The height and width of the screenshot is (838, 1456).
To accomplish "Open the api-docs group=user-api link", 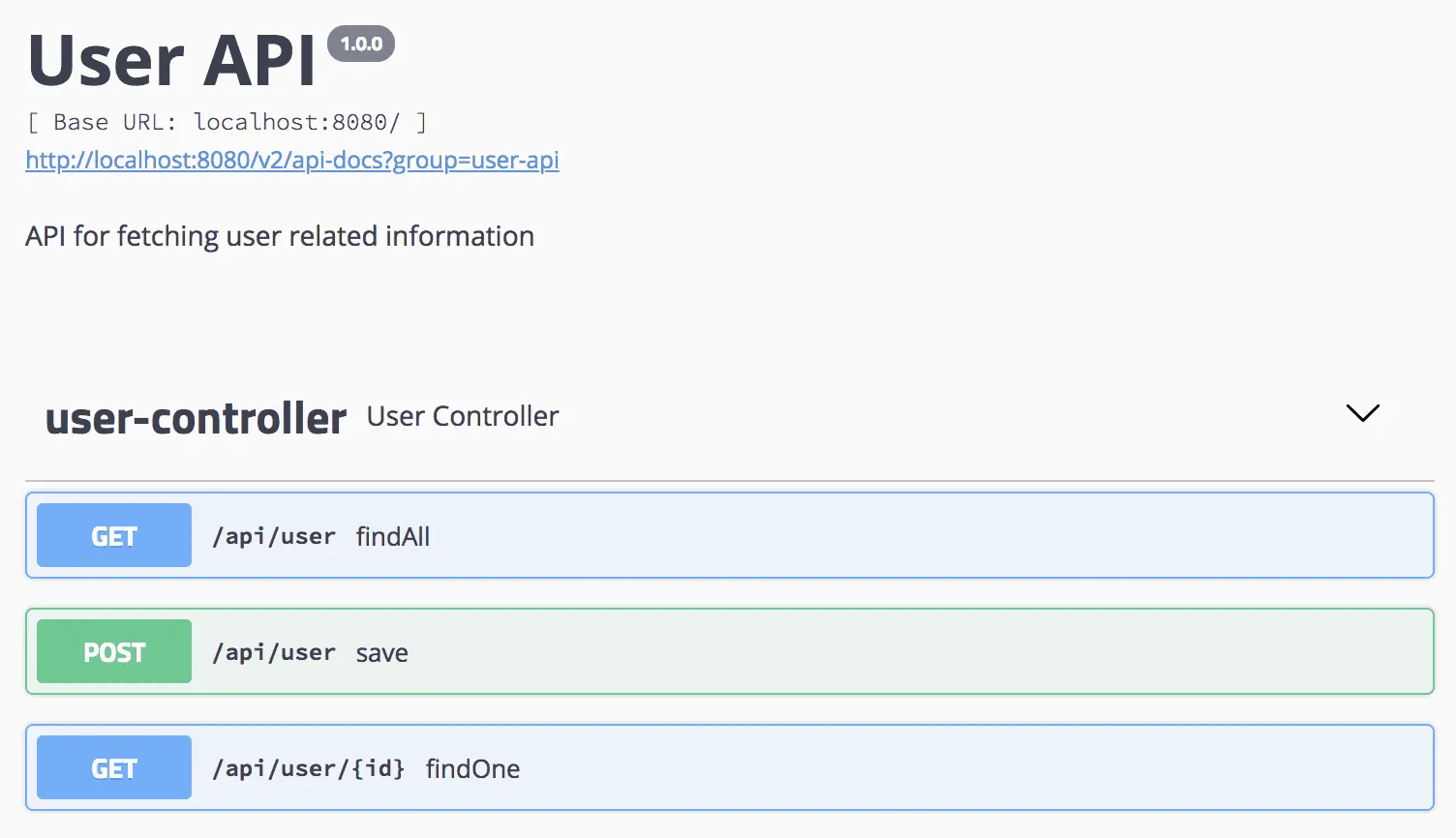I will (x=291, y=160).
